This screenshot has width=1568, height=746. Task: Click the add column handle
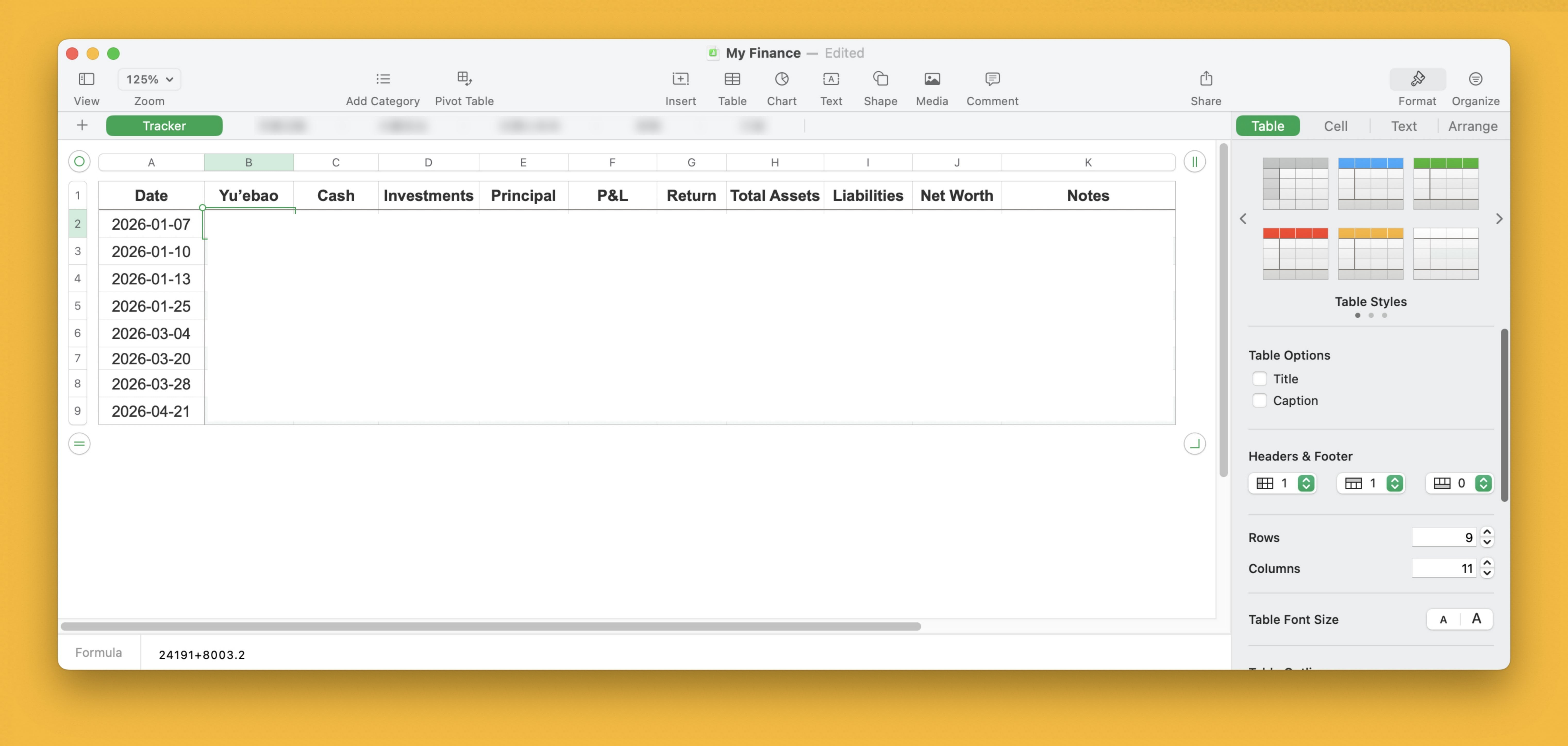click(x=1195, y=162)
